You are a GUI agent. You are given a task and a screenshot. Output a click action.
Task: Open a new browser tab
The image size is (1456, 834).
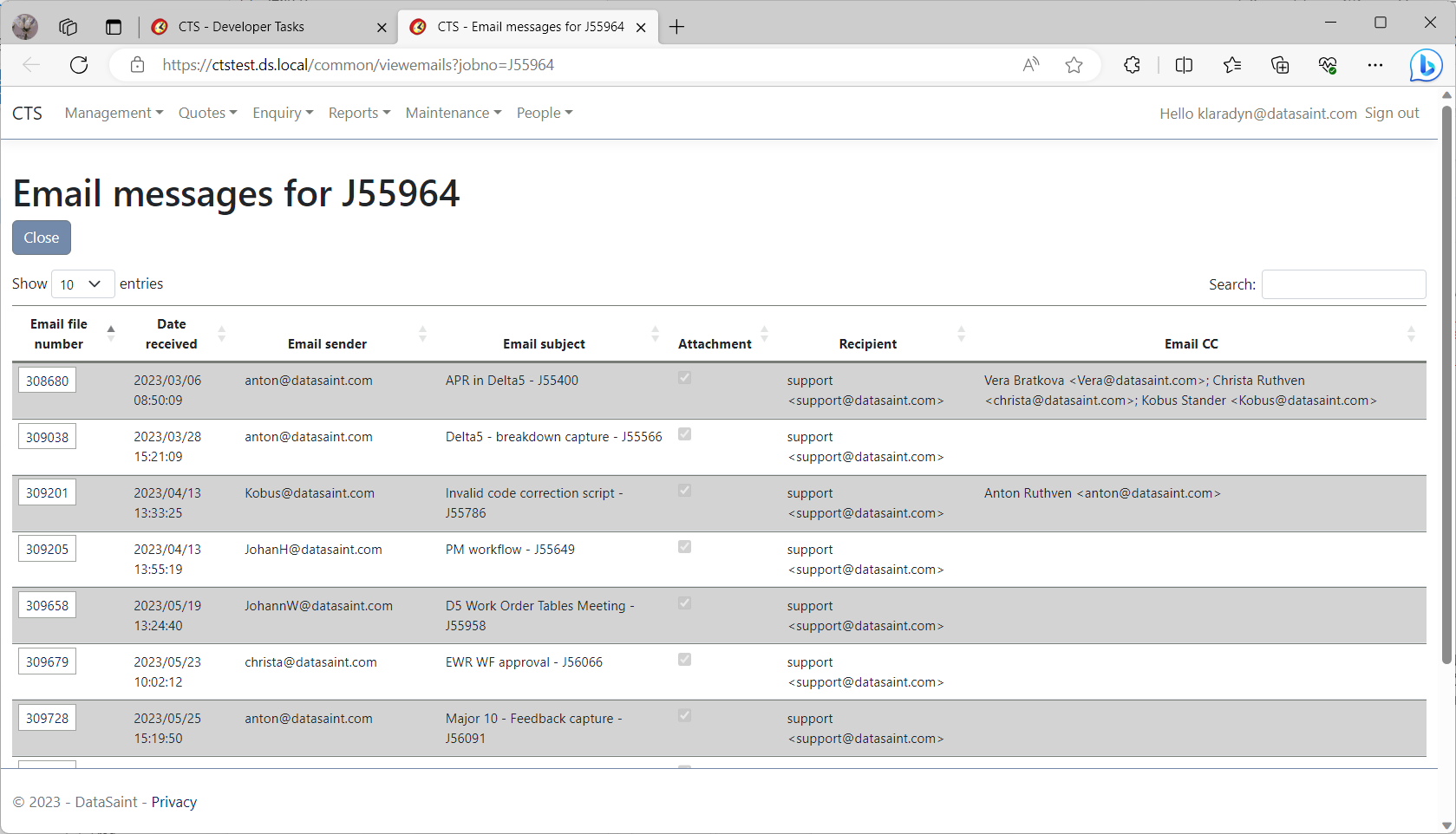pos(677,27)
